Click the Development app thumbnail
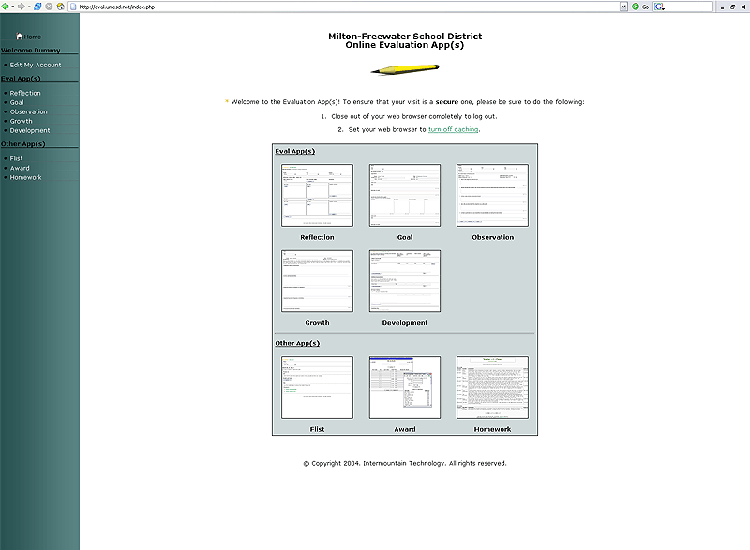This screenshot has height=550, width=750. (x=405, y=281)
